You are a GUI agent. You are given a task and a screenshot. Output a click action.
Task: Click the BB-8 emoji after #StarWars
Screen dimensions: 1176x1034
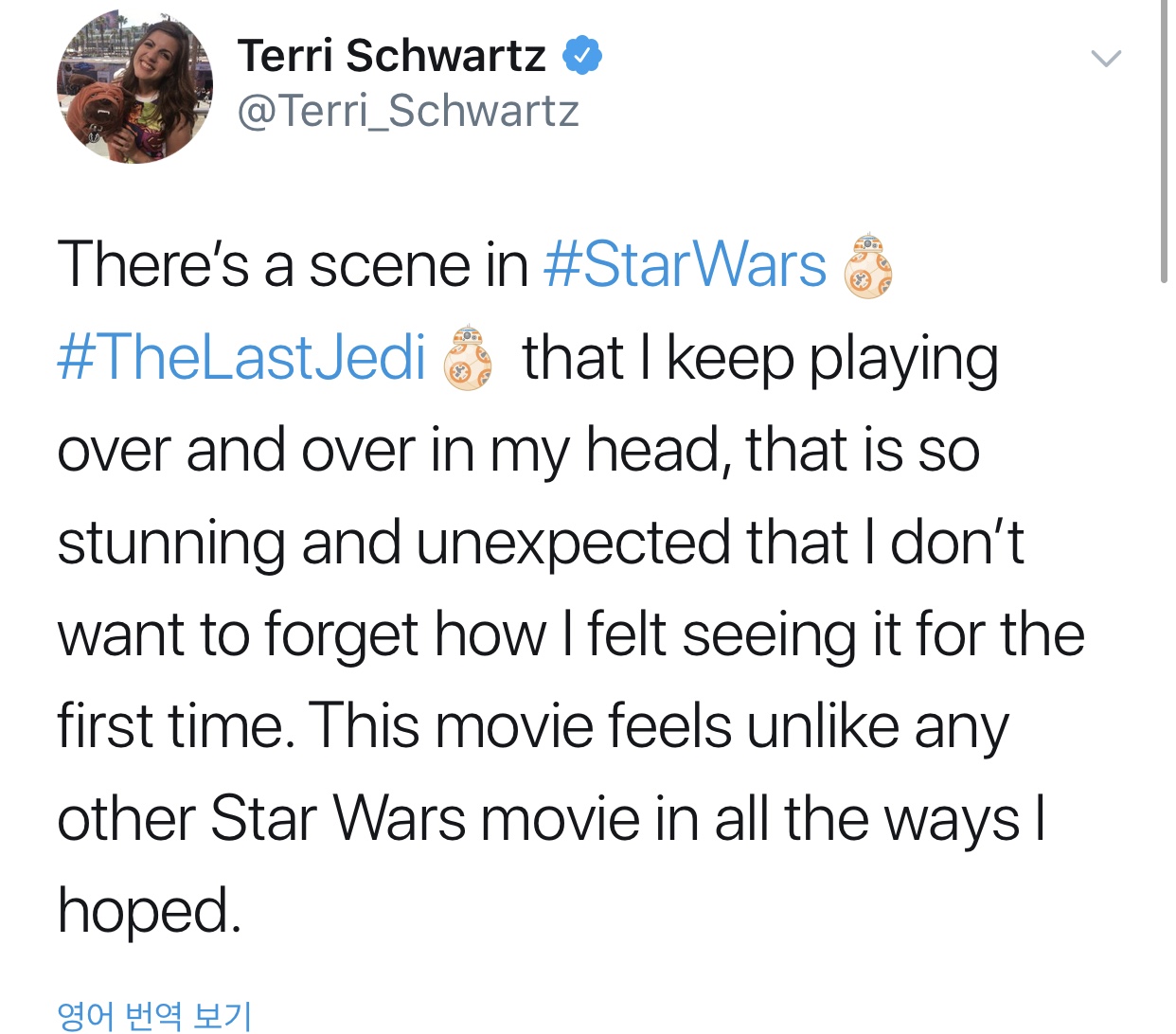point(867,266)
